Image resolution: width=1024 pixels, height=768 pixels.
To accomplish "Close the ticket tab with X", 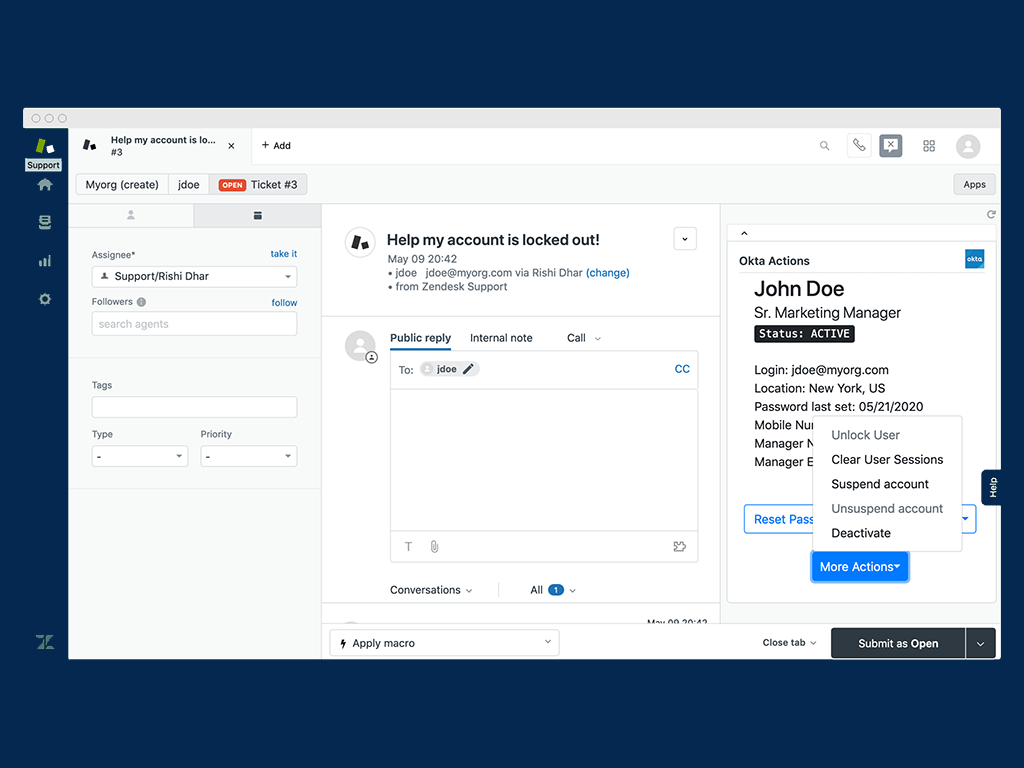I will (x=231, y=146).
